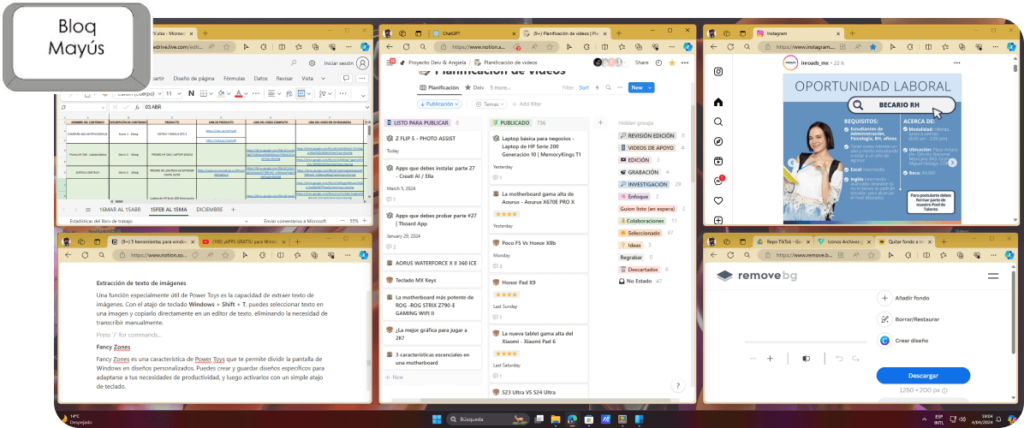The image size is (1024, 428).
Task: Click Excel borders icon in ribbon
Action: tap(203, 93)
